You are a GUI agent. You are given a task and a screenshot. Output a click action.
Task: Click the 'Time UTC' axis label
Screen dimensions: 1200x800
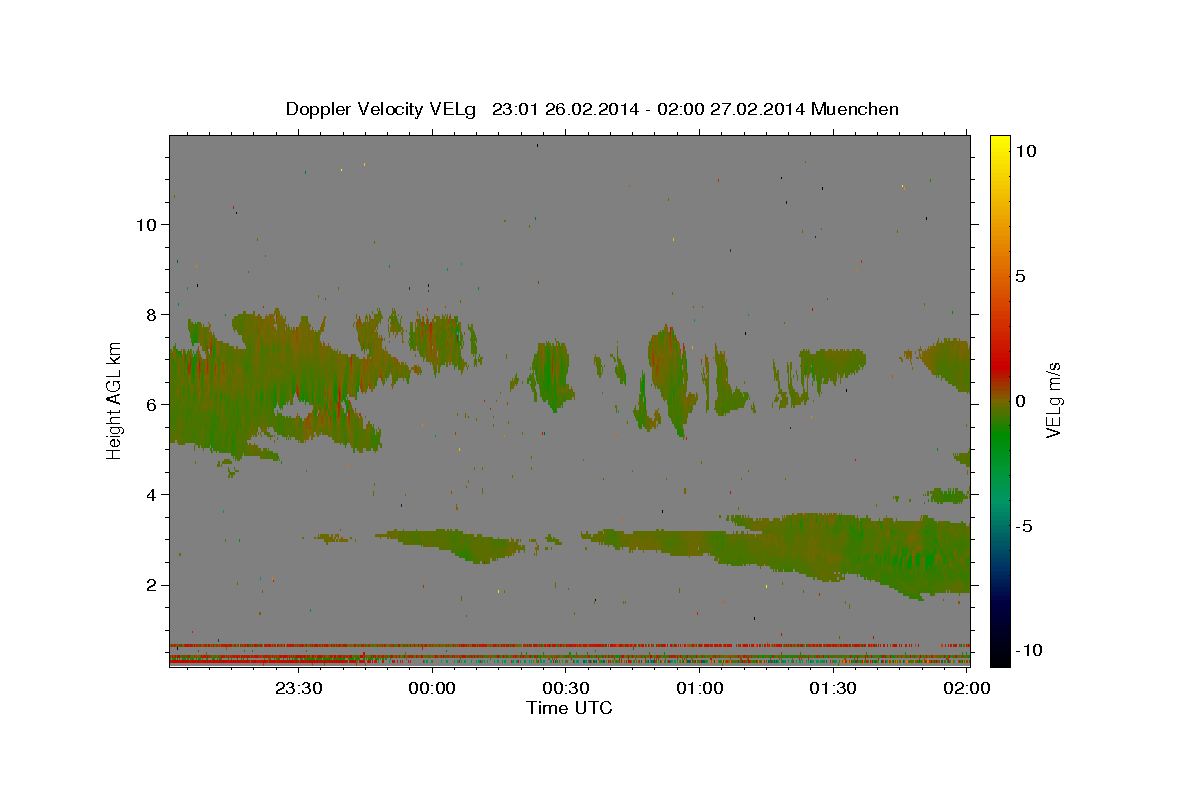tap(569, 708)
